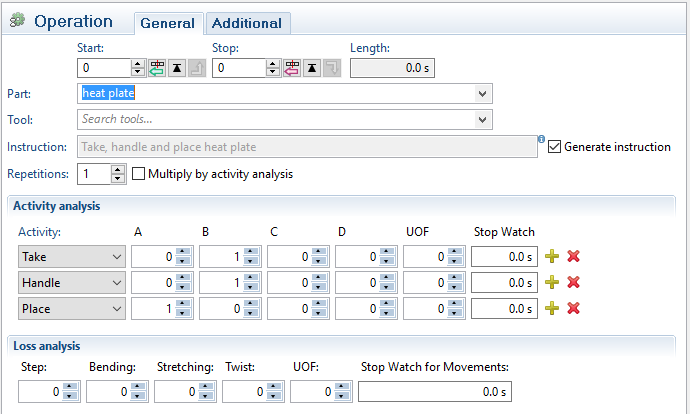Remove the Handle activity with red X
The width and height of the screenshot is (690, 414).
(573, 283)
